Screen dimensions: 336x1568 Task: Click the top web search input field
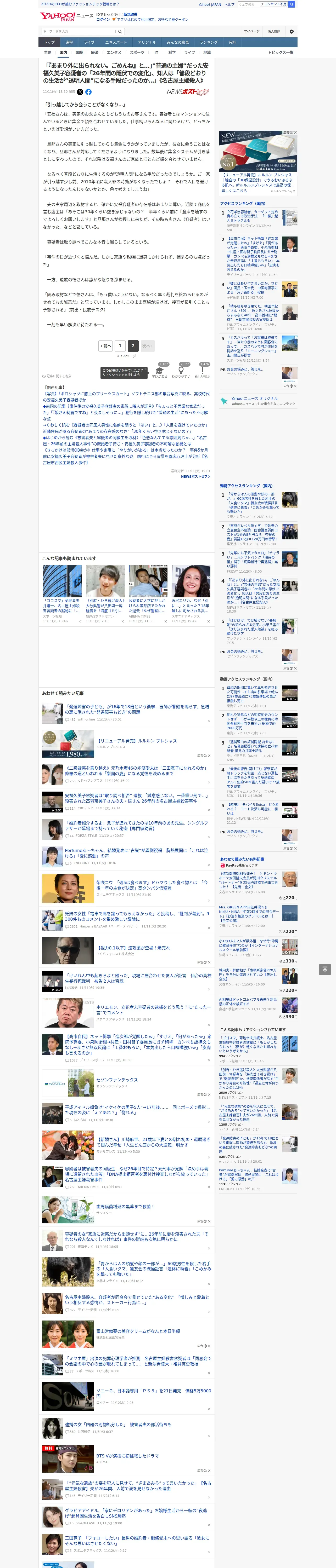249,4
